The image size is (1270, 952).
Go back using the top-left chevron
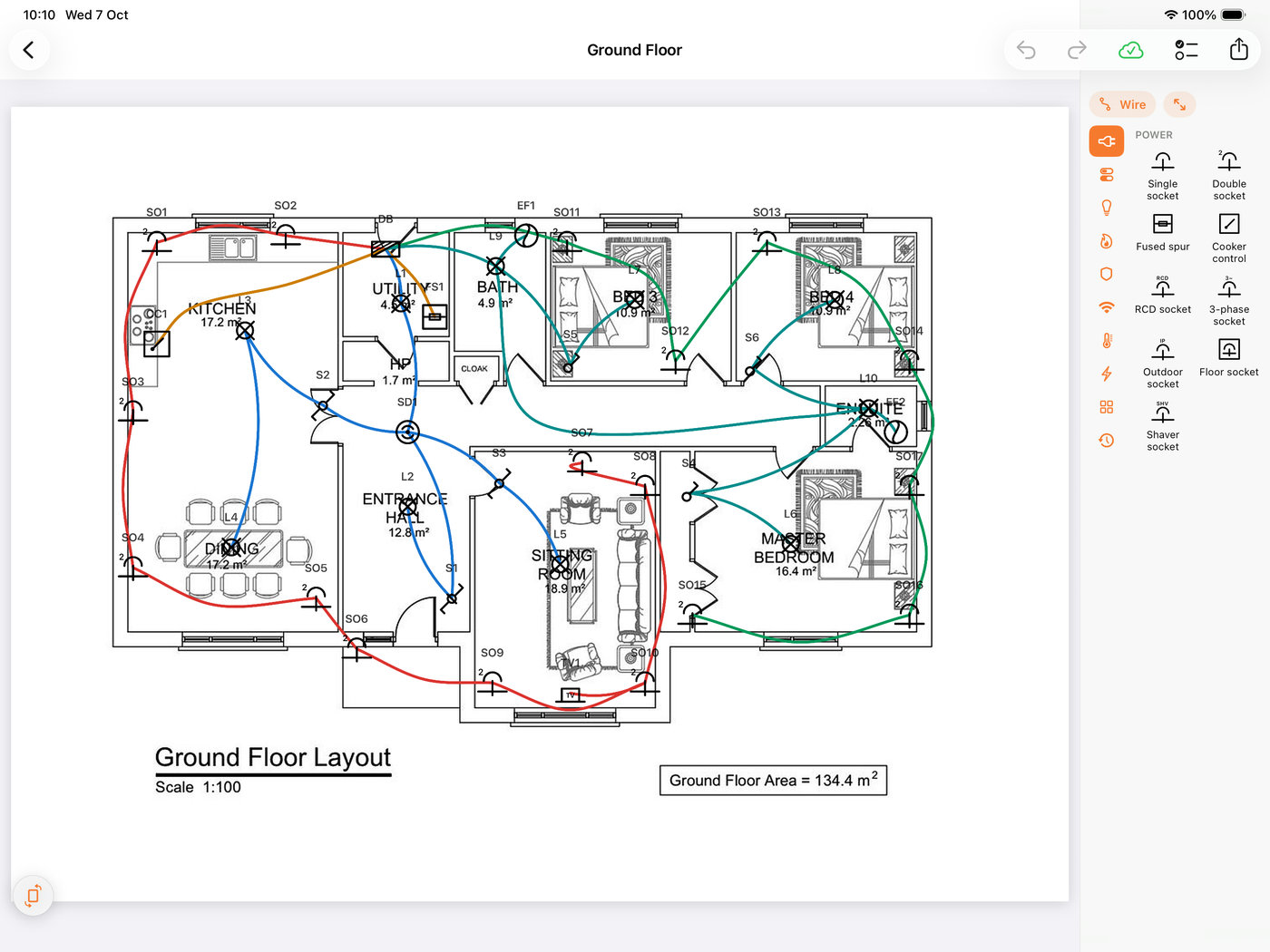pos(29,50)
